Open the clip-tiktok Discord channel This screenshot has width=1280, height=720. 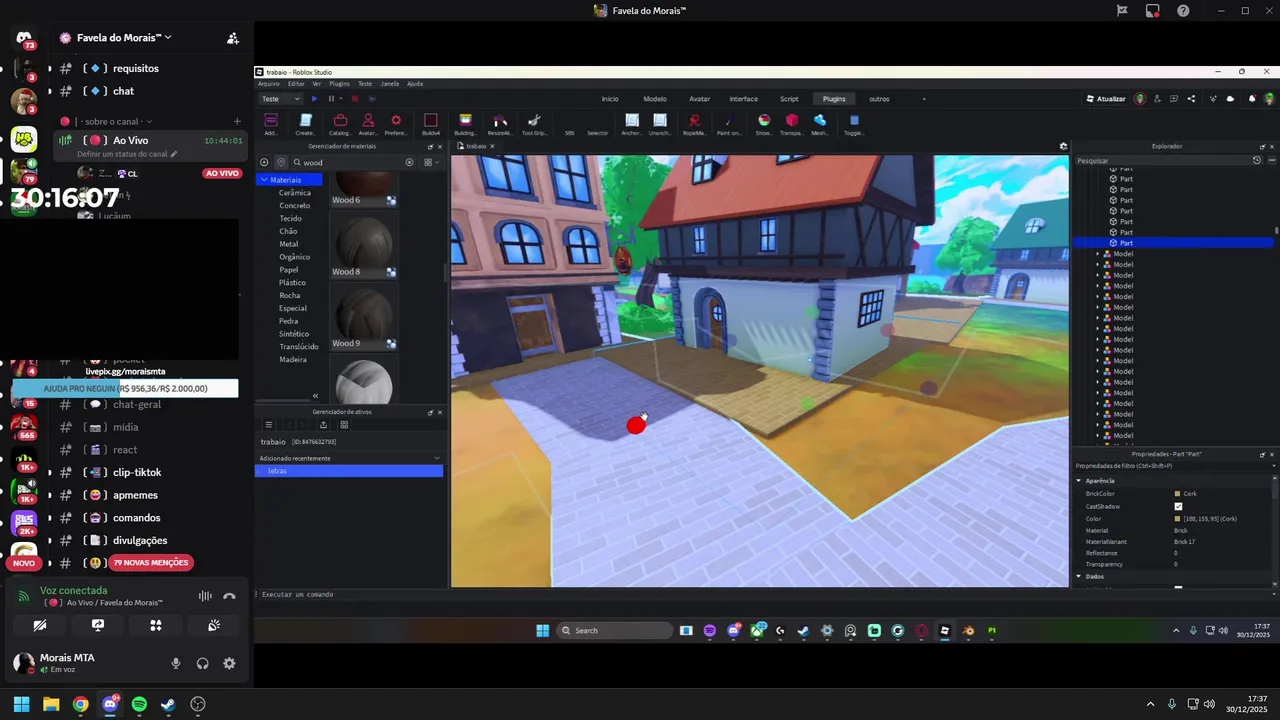pos(136,472)
